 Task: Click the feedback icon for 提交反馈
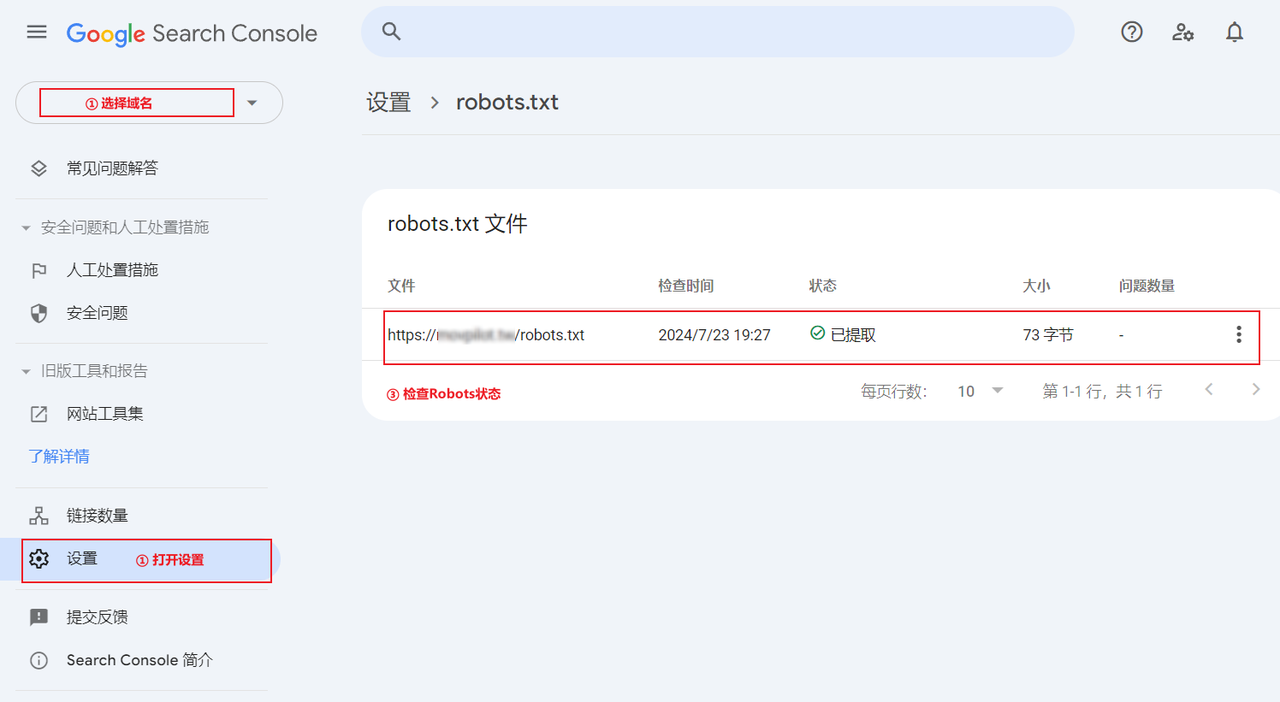point(39,617)
